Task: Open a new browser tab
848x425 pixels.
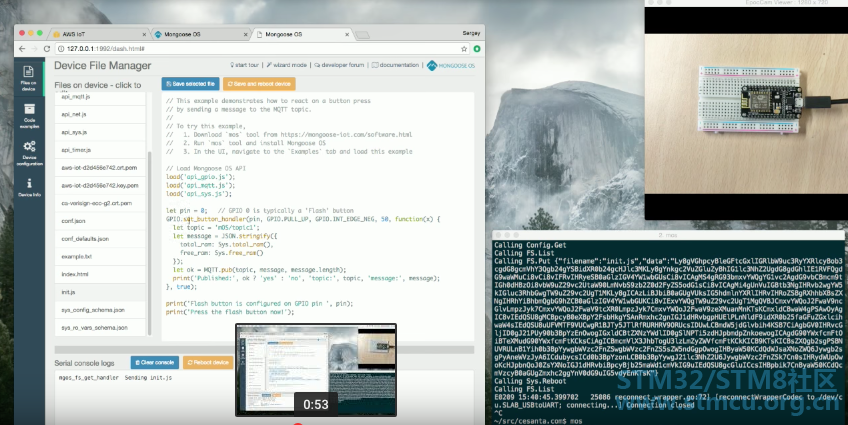Action: (x=362, y=35)
